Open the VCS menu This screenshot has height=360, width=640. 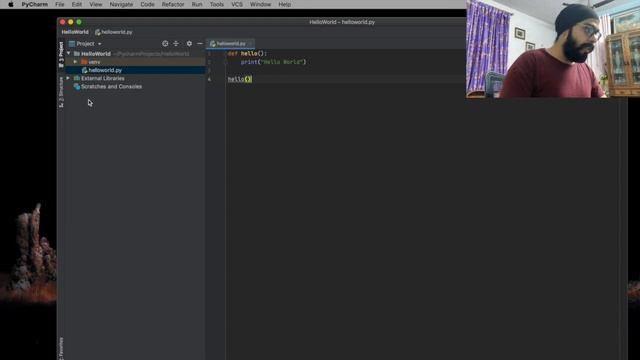click(237, 4)
